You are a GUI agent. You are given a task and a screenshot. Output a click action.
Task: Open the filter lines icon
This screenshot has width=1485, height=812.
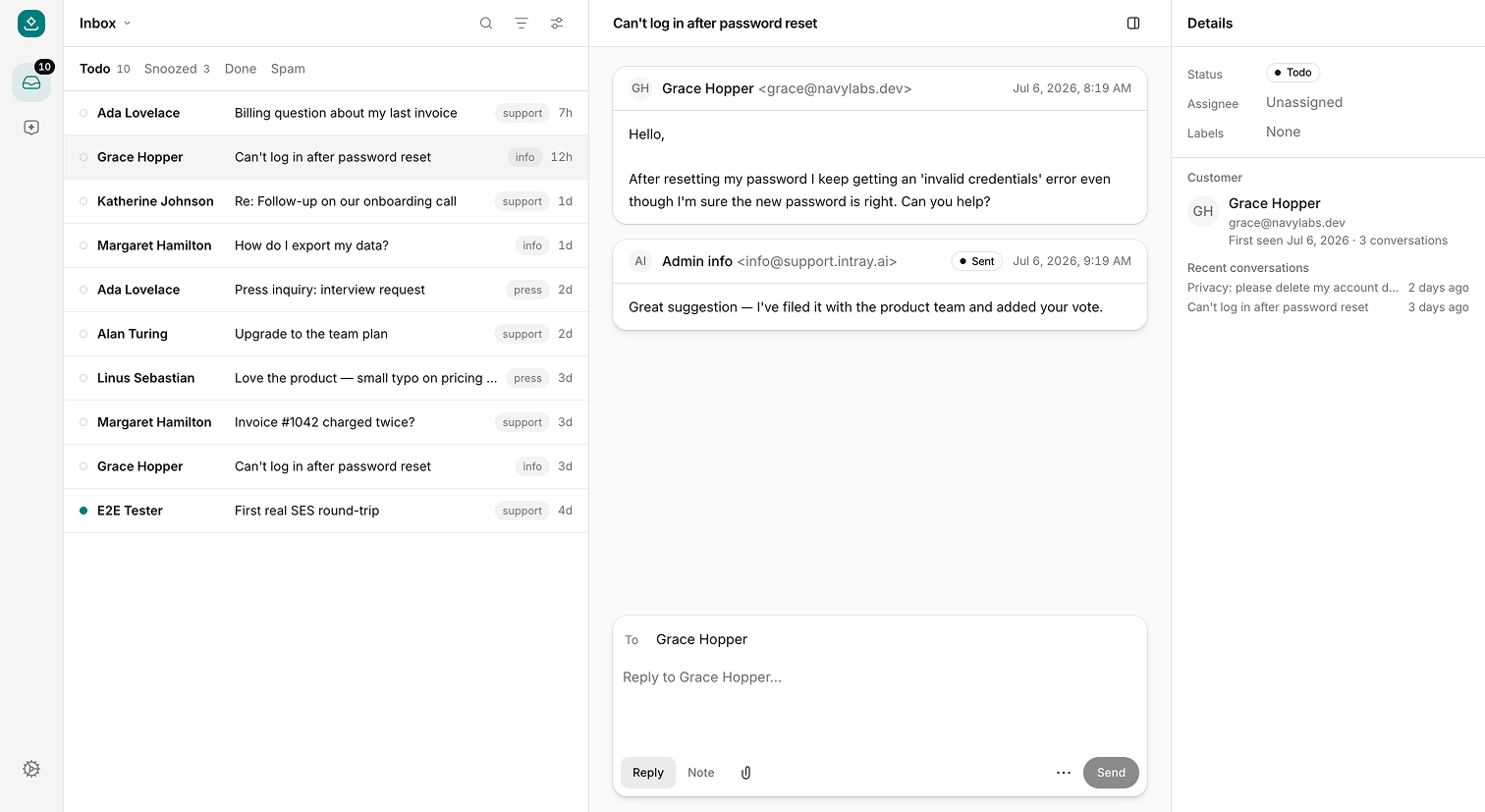pos(522,24)
